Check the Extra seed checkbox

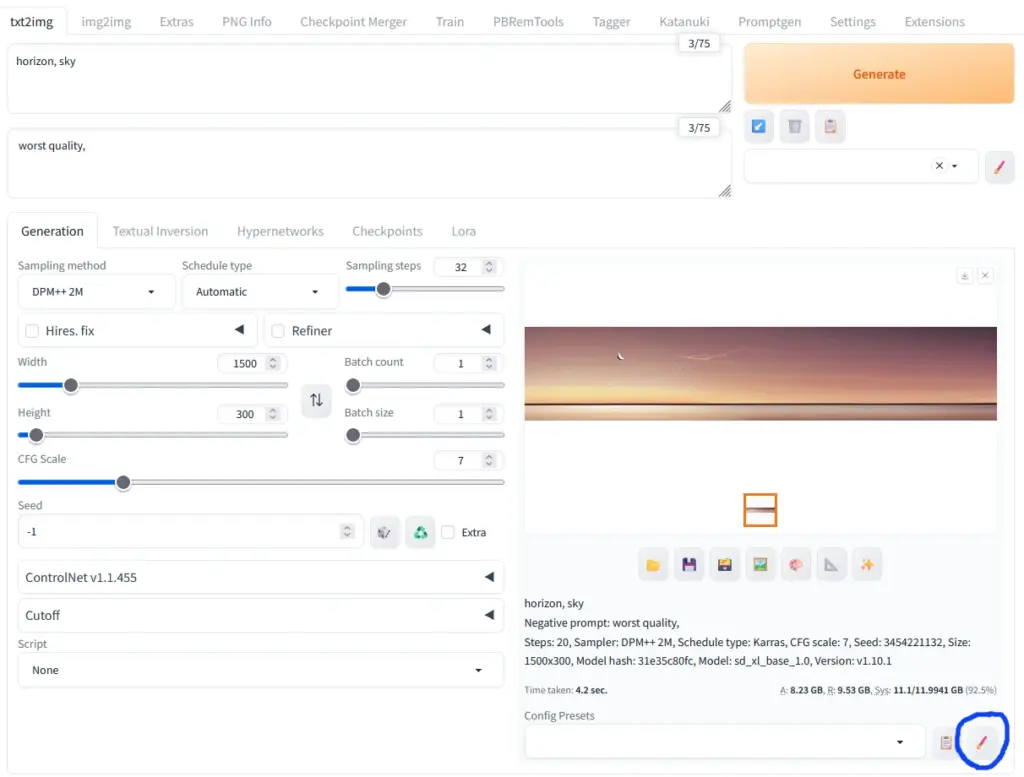449,533
